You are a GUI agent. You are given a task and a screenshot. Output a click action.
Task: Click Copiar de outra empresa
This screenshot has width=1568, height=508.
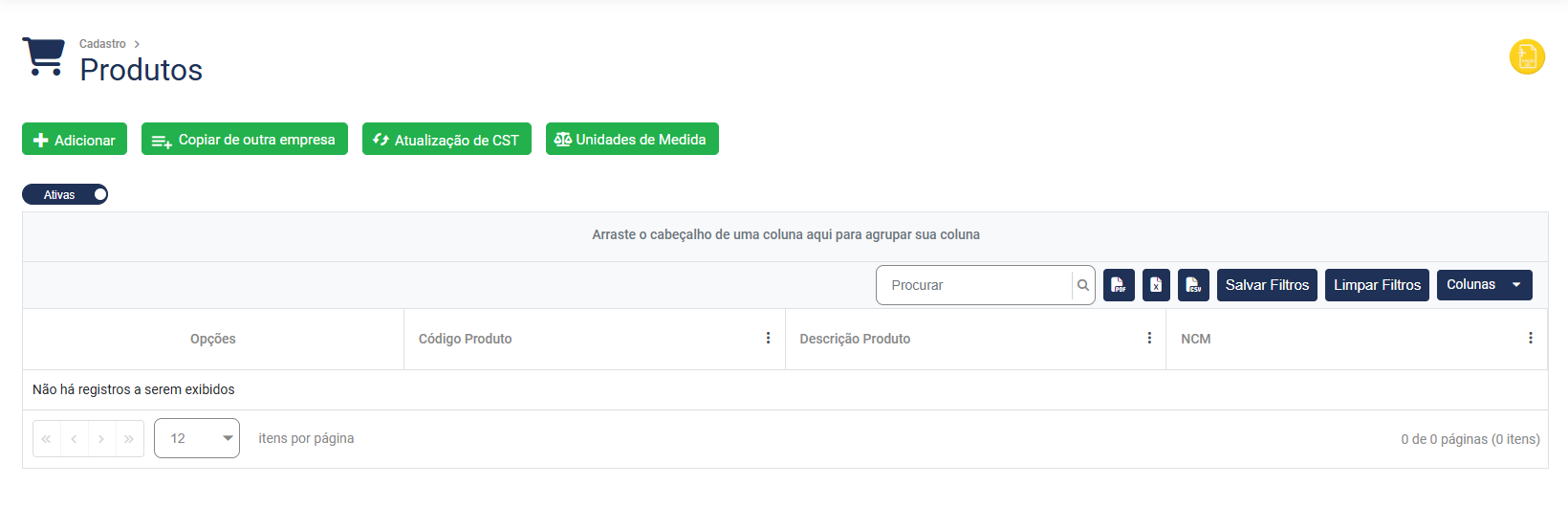tap(245, 140)
